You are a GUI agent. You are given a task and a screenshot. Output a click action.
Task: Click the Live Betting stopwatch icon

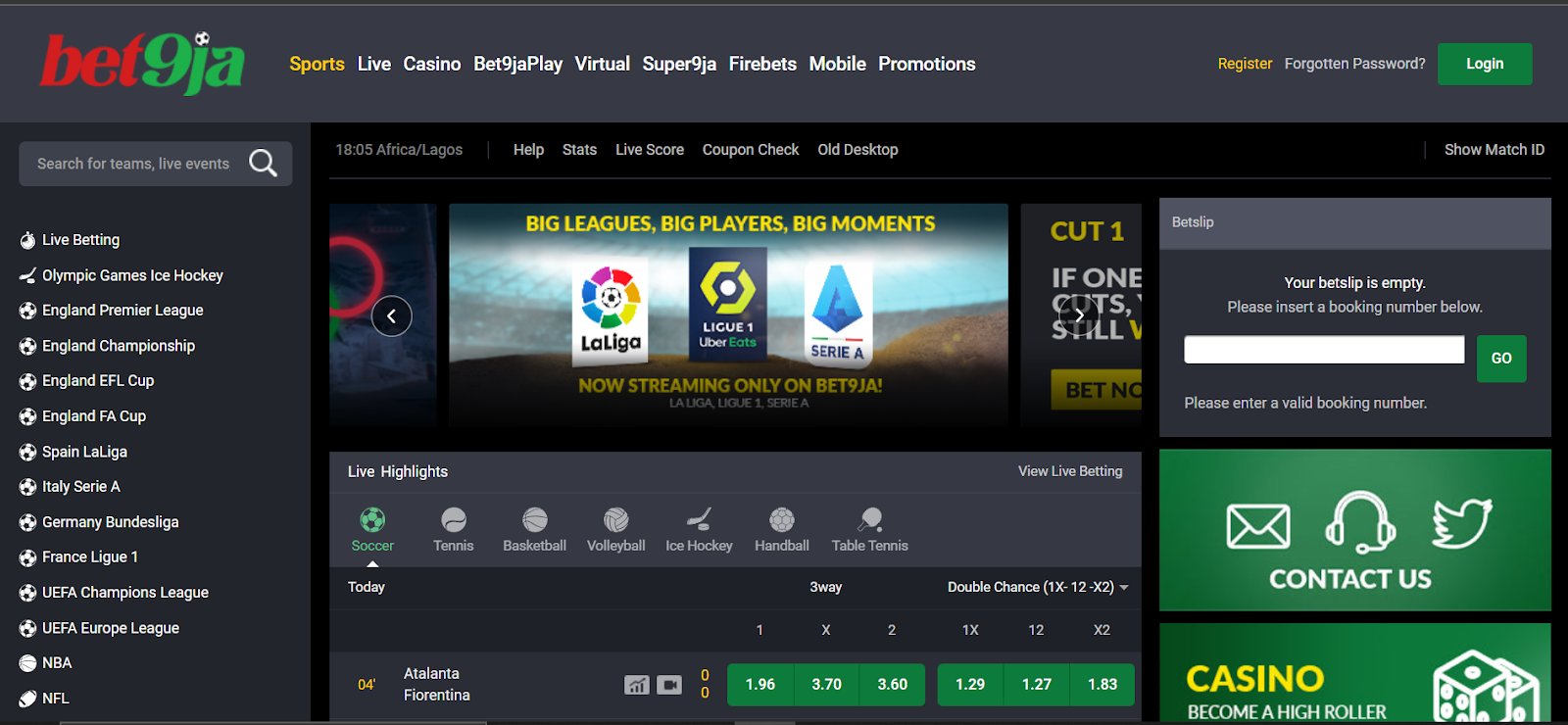tap(27, 240)
